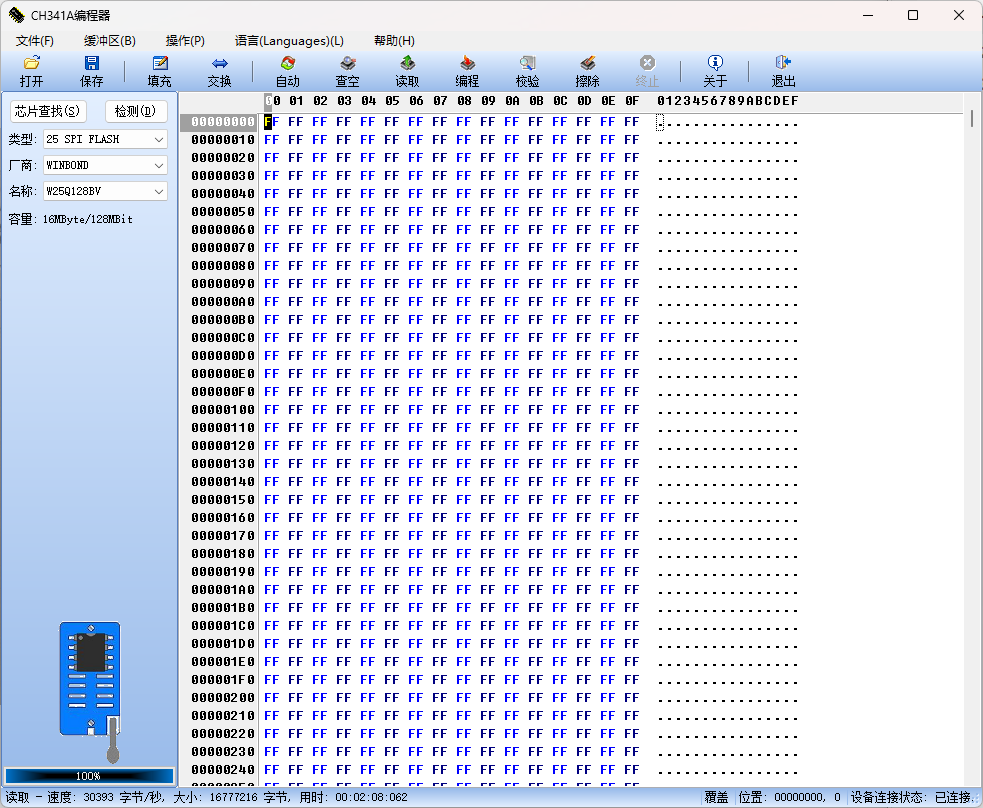The image size is (983, 808).
Task: Click the 校验 (Verify) toolbar icon
Action: (527, 63)
